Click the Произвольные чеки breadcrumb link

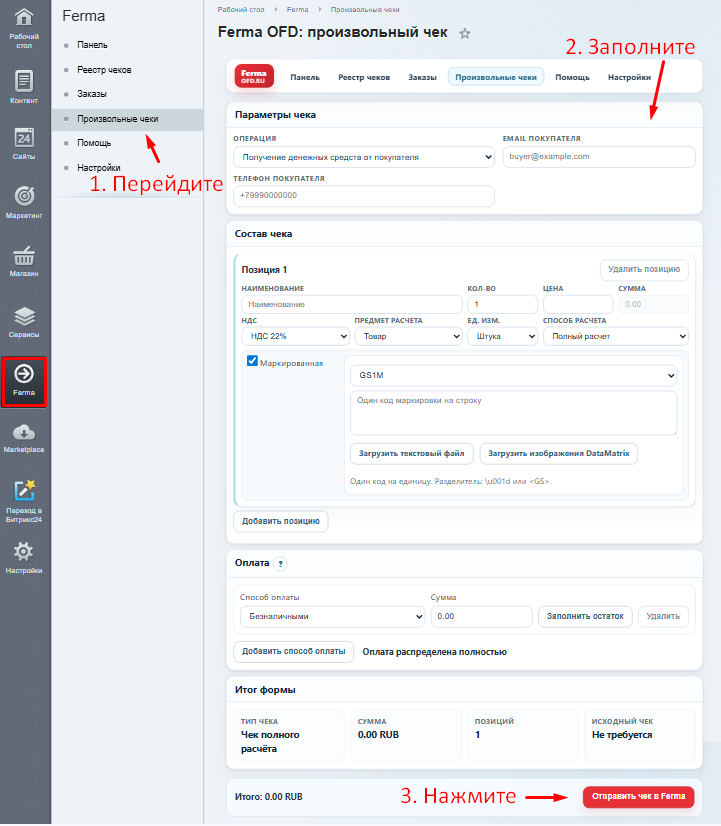(365, 9)
